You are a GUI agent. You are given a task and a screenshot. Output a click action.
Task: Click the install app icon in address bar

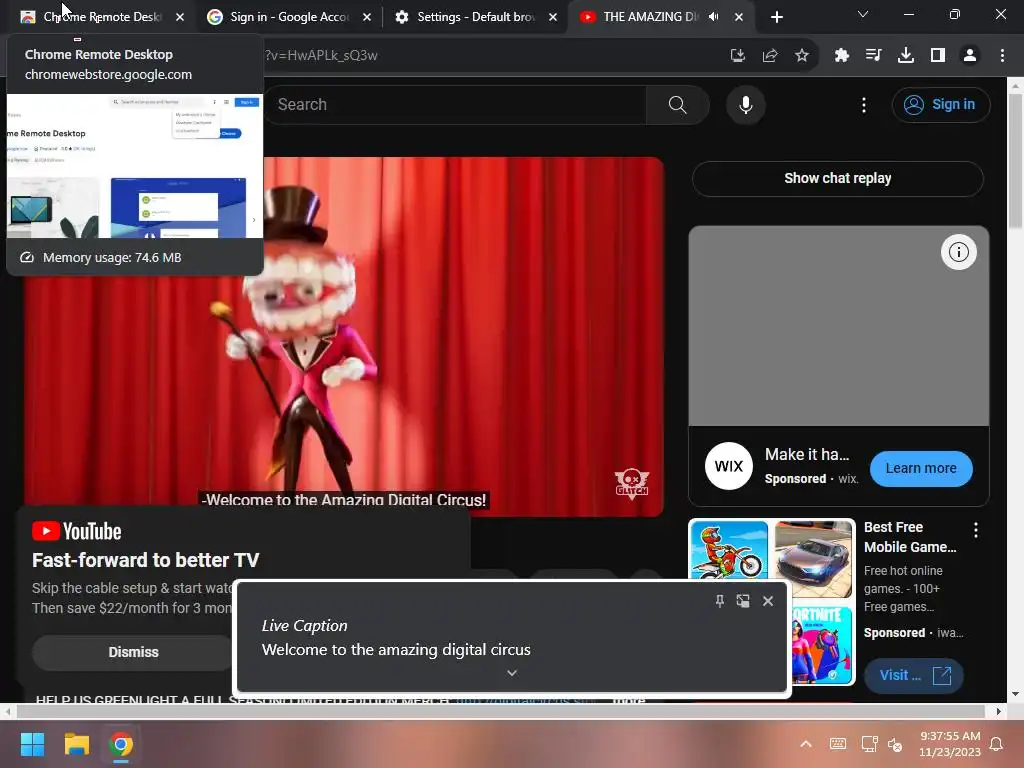pos(737,56)
